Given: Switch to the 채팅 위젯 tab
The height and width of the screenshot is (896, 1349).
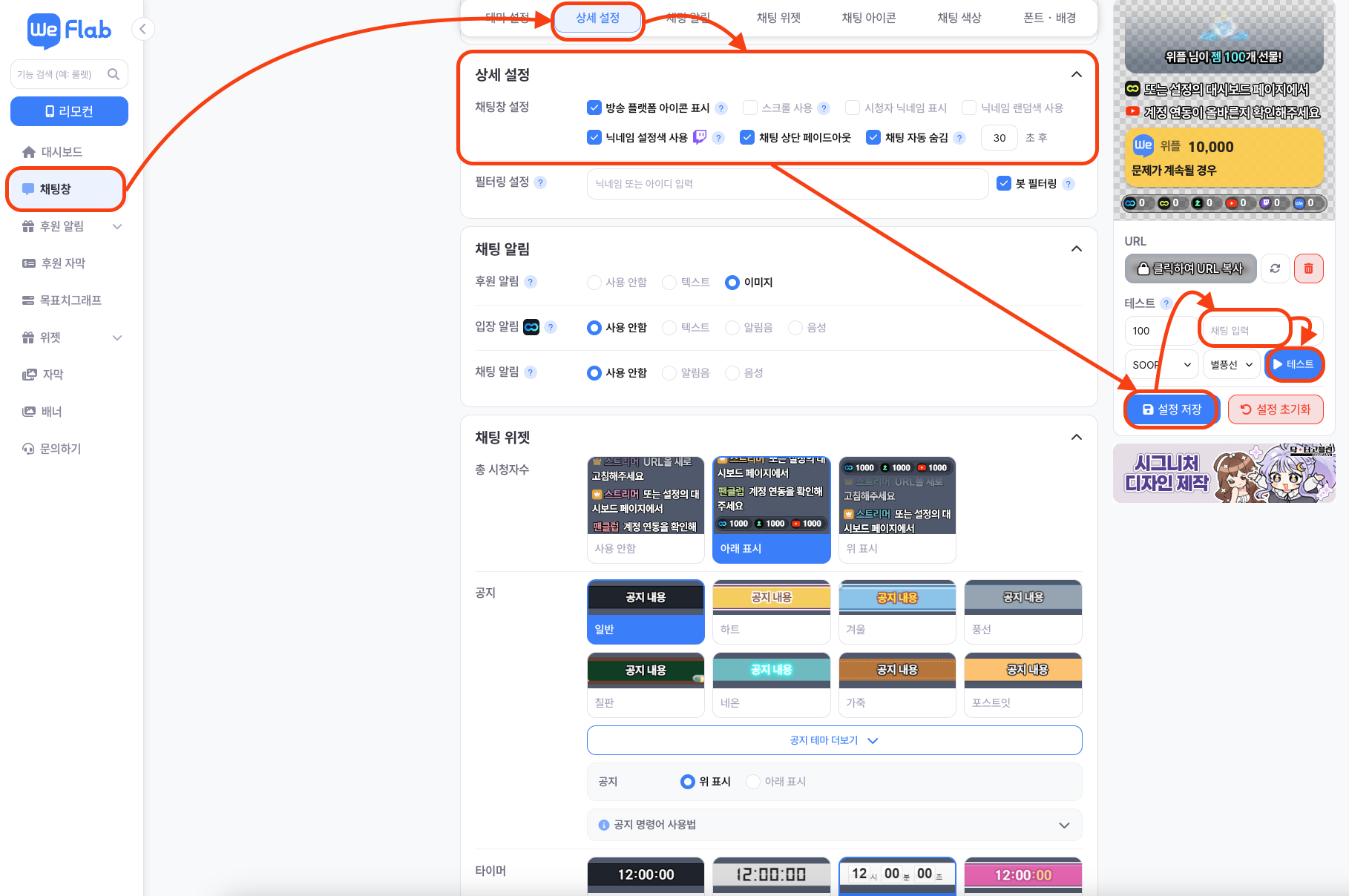Looking at the screenshot, I should (x=778, y=18).
